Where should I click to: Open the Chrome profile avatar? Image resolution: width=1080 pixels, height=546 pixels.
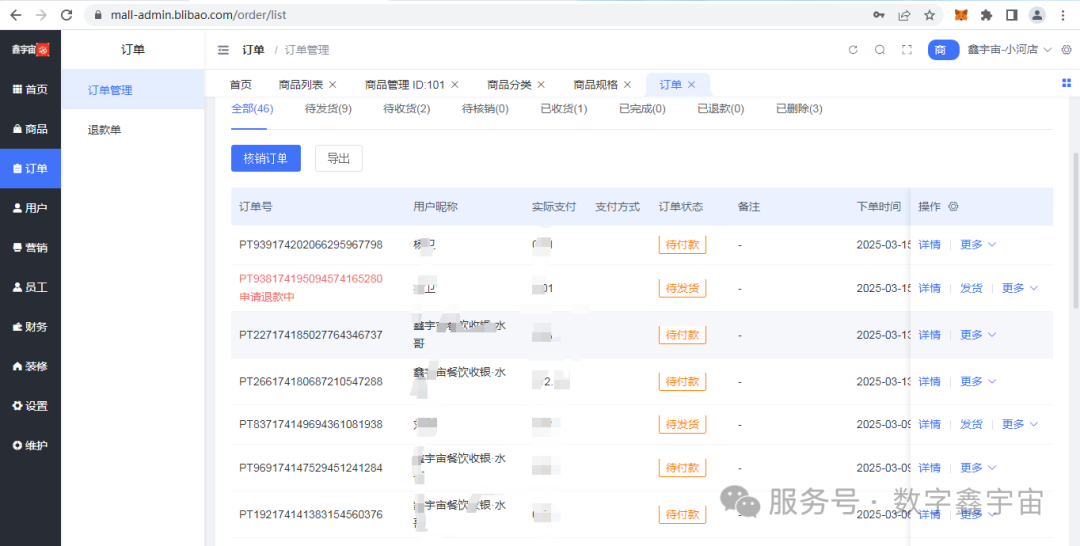pyautogui.click(x=1037, y=14)
